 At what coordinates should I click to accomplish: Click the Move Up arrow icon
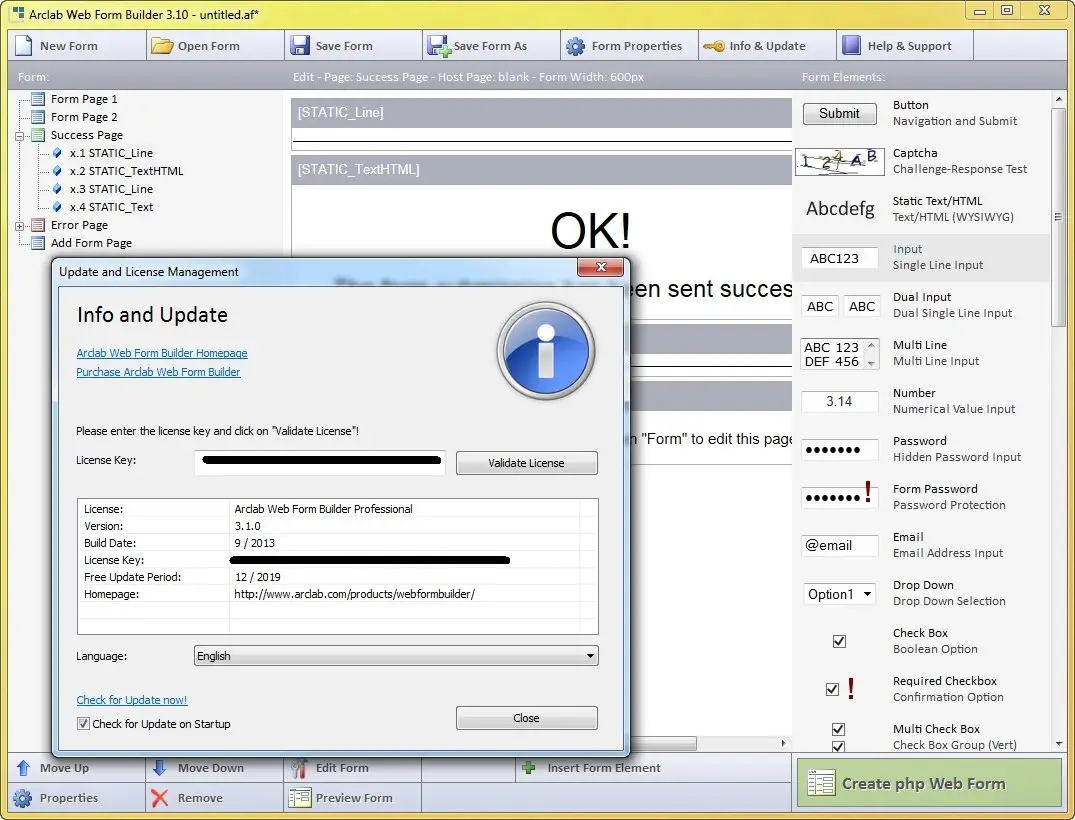(x=23, y=768)
